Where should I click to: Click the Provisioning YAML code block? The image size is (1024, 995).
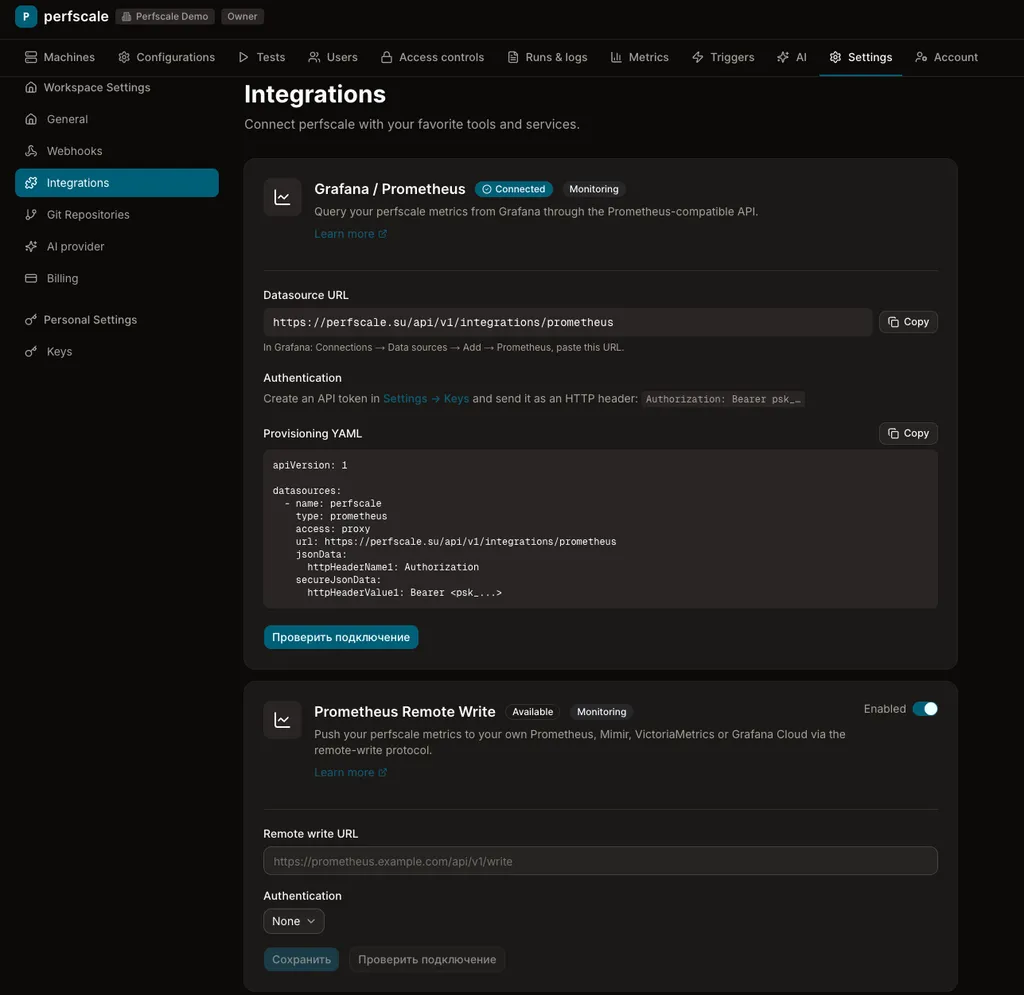coord(600,529)
